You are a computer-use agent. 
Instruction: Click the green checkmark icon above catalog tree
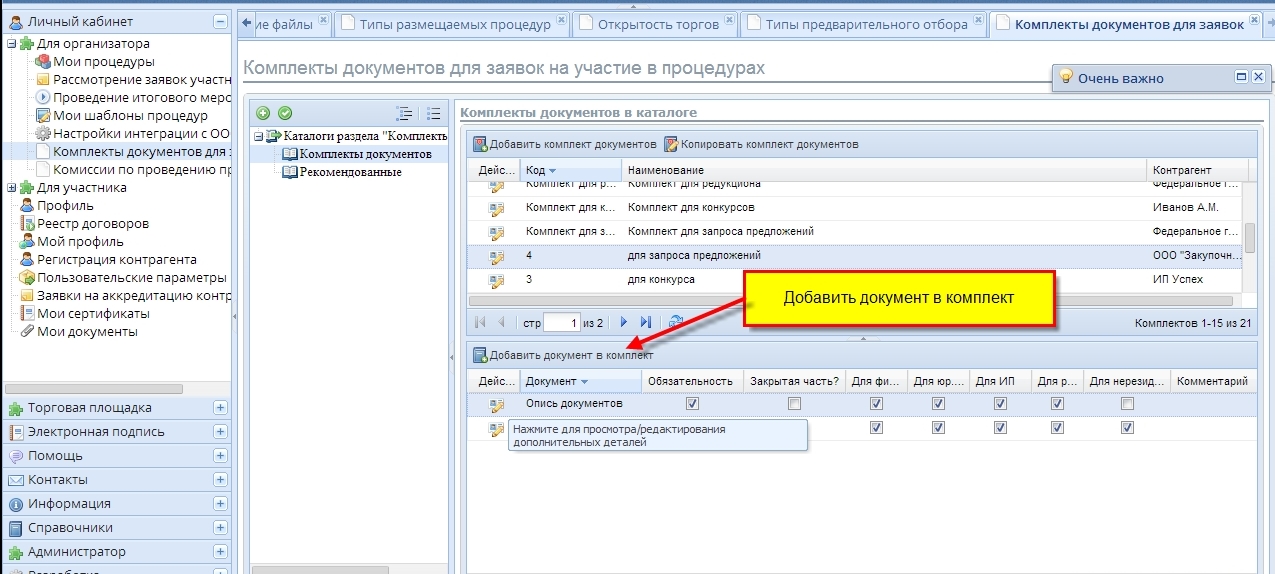coord(285,114)
